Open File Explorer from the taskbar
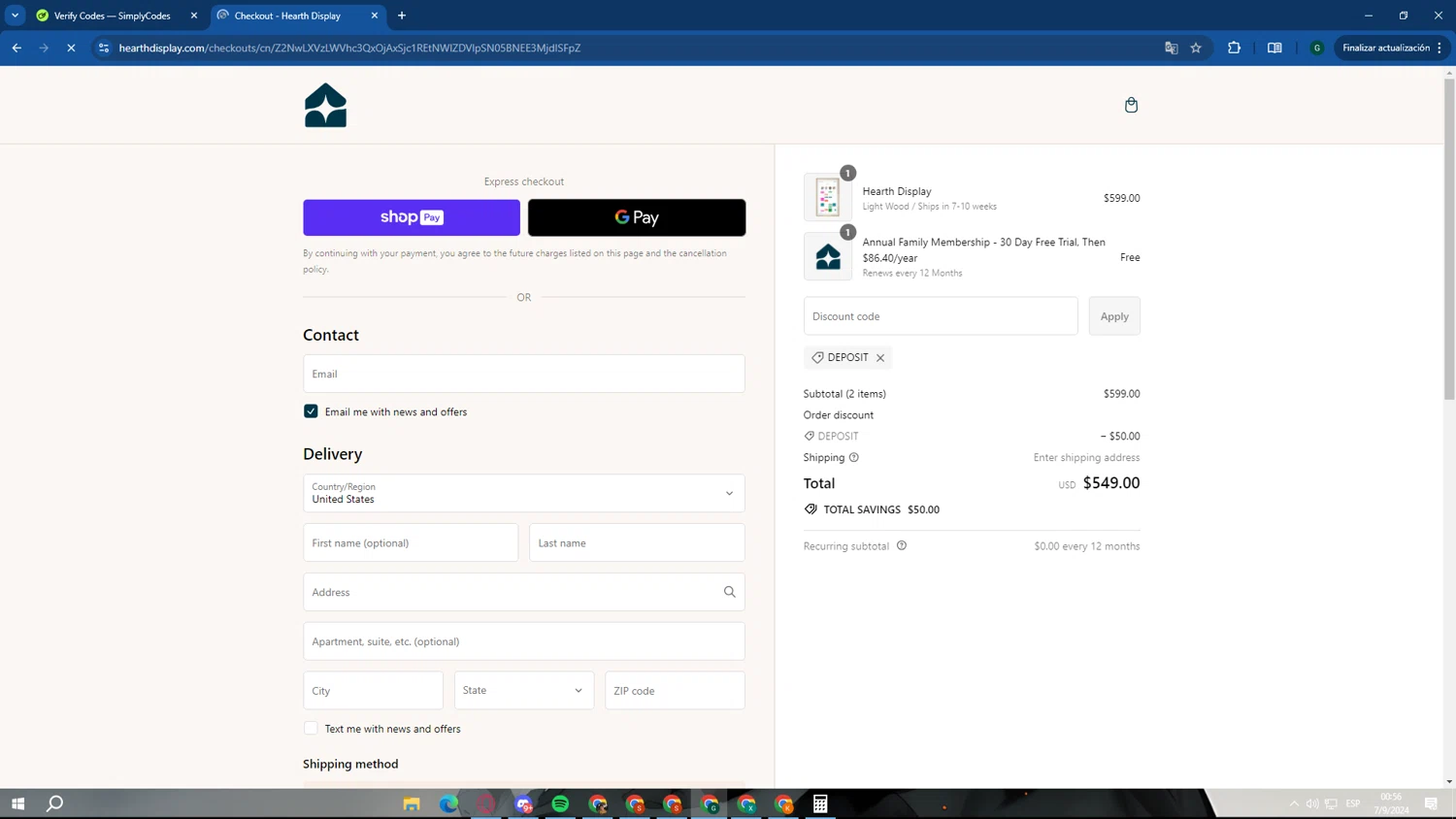The height and width of the screenshot is (819, 1456). [412, 803]
